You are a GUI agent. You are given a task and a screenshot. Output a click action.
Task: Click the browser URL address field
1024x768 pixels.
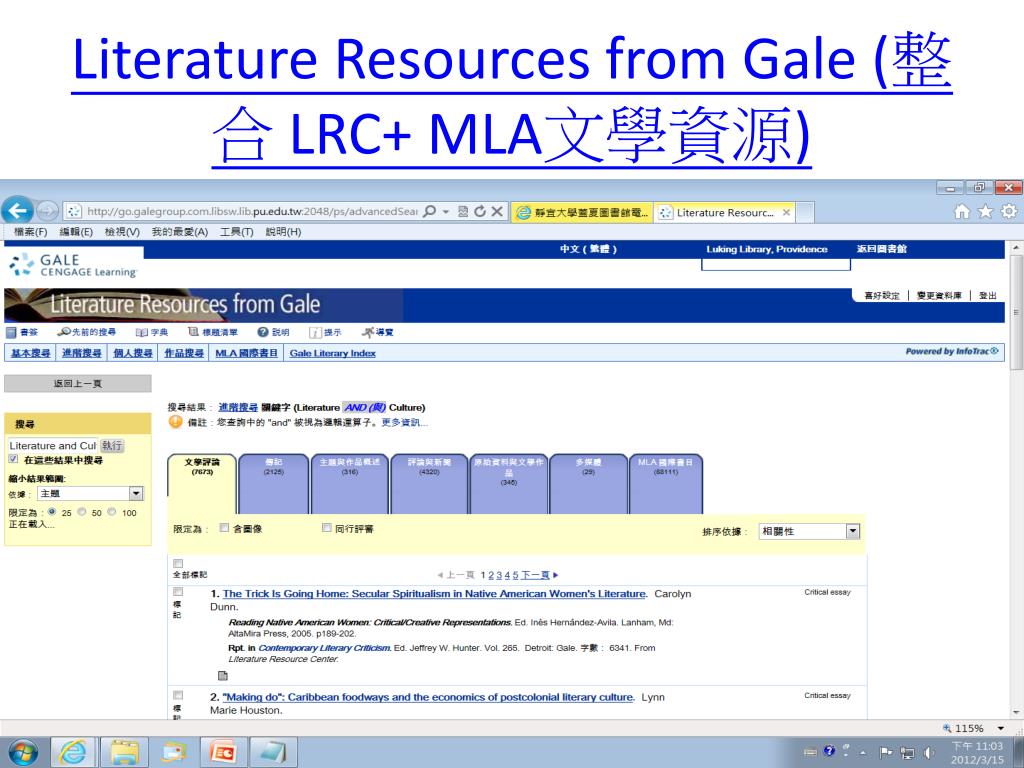point(252,211)
